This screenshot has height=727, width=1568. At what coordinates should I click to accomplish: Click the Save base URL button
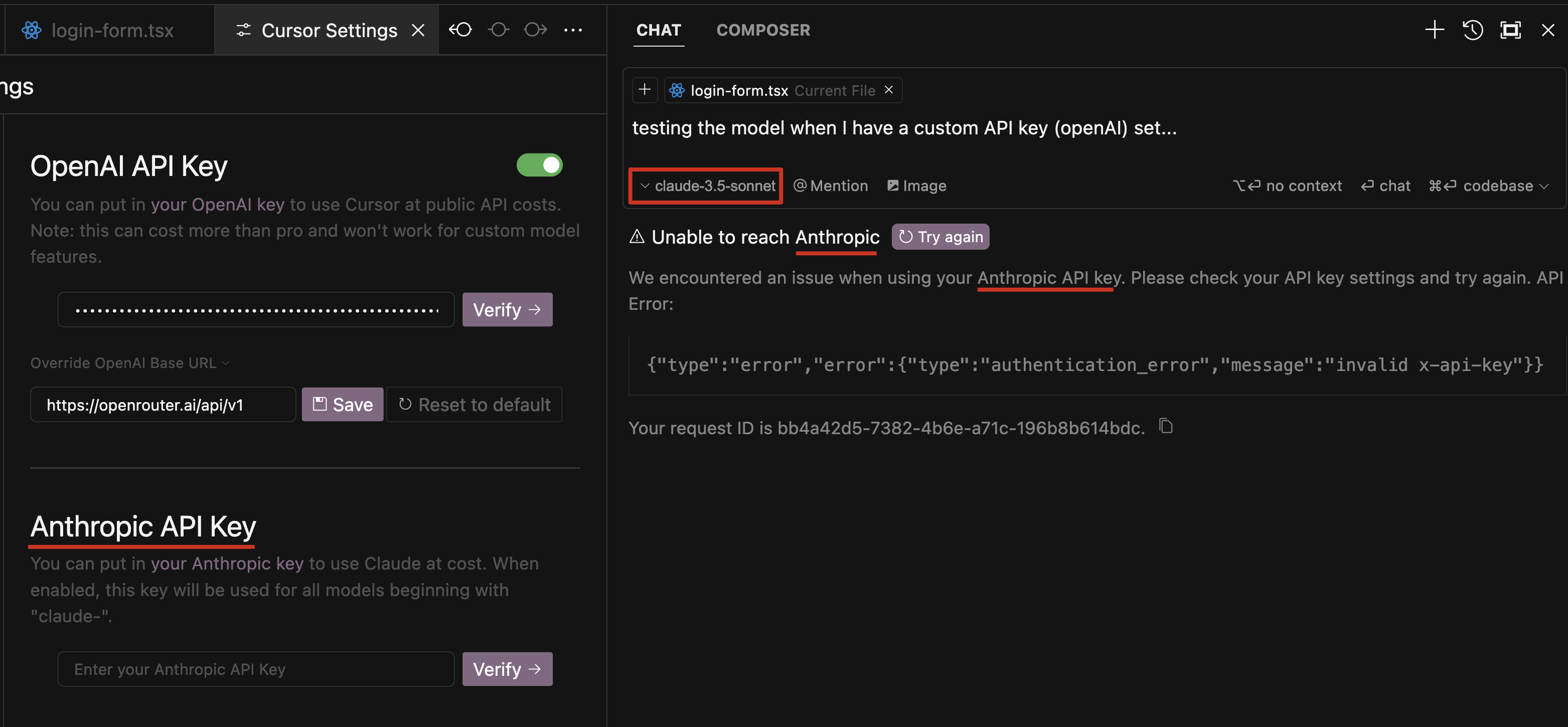tap(342, 405)
